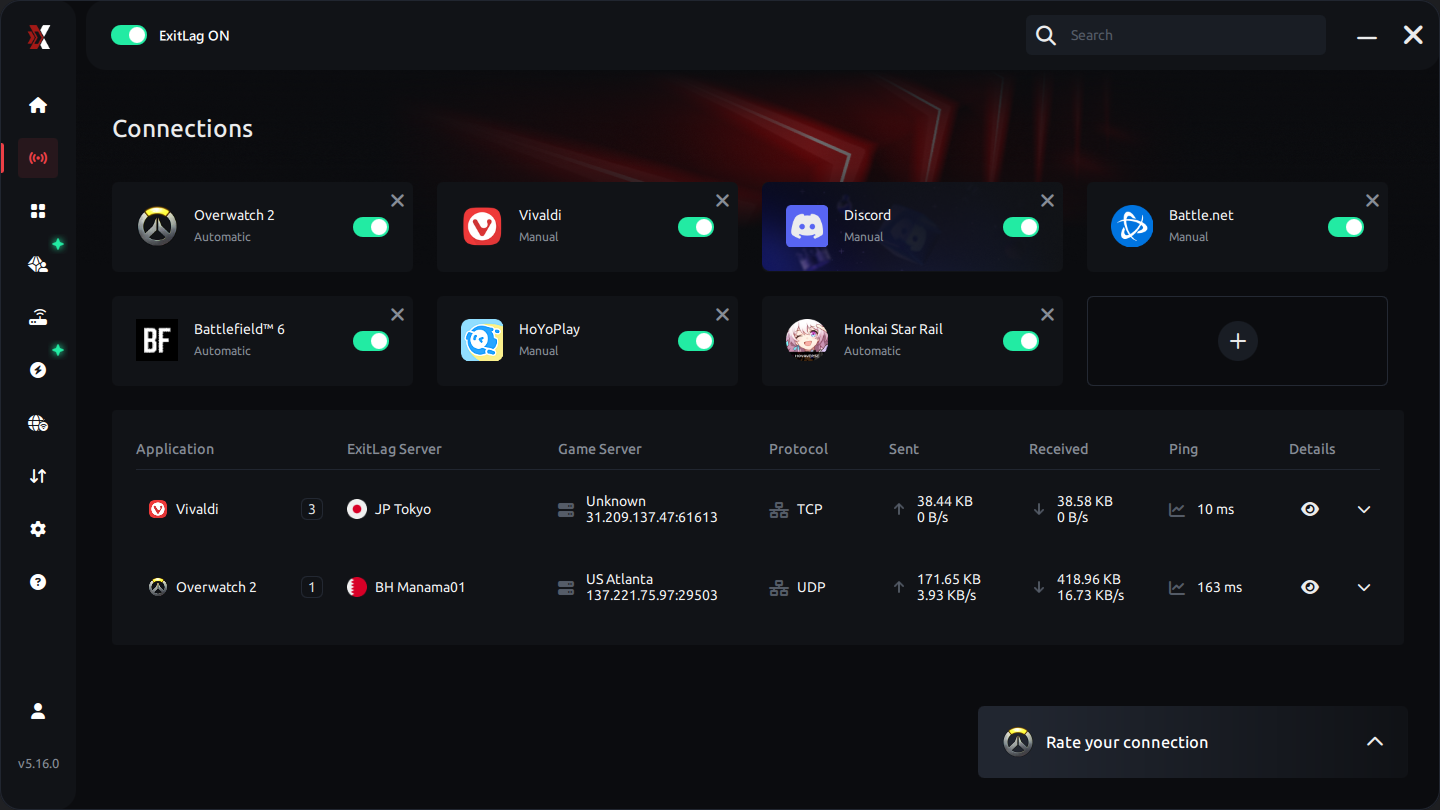
Task: Click the lightning bolt boost icon in sidebar
Action: 38,370
